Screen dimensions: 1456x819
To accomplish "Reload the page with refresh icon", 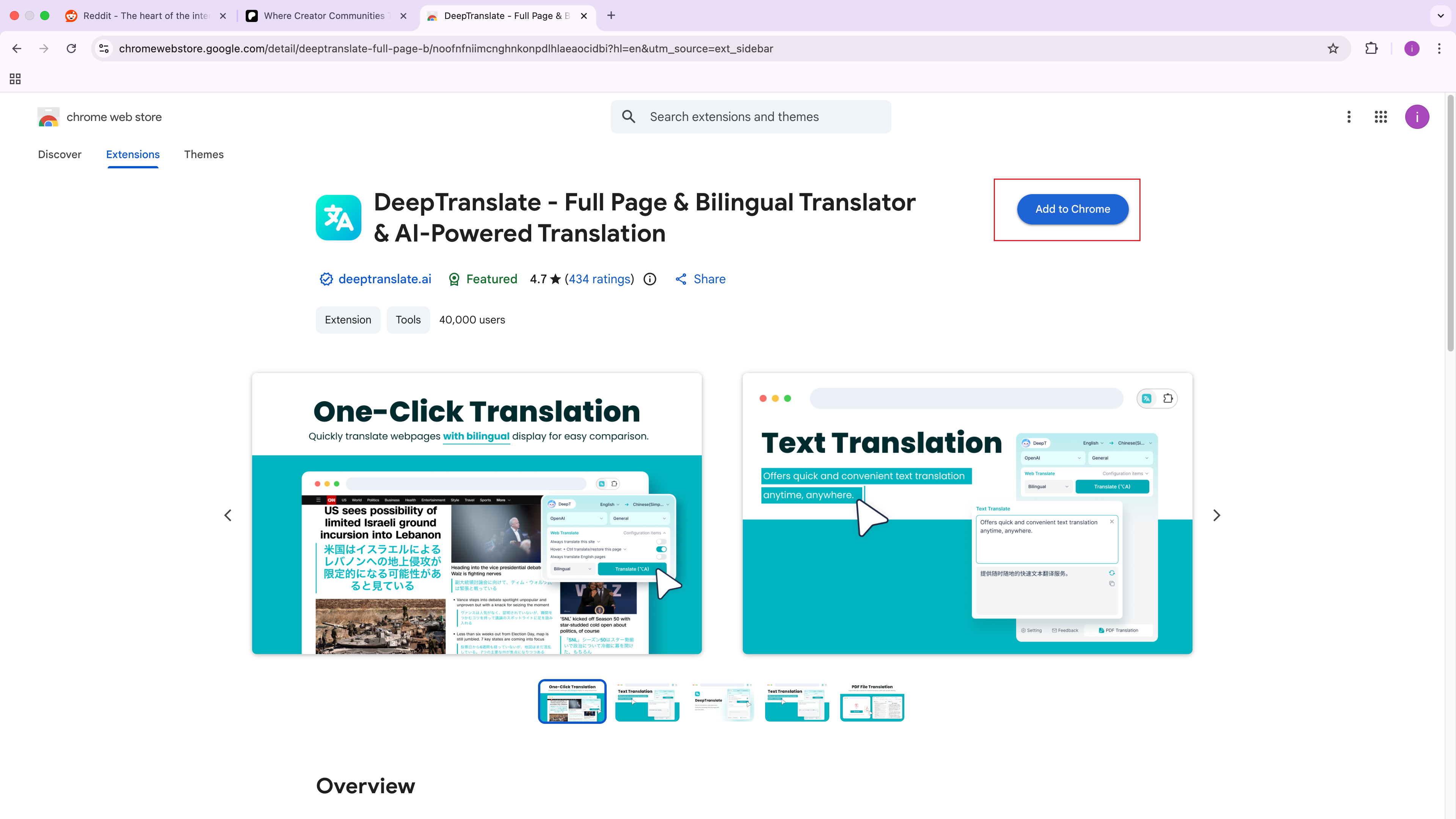I will point(71,49).
